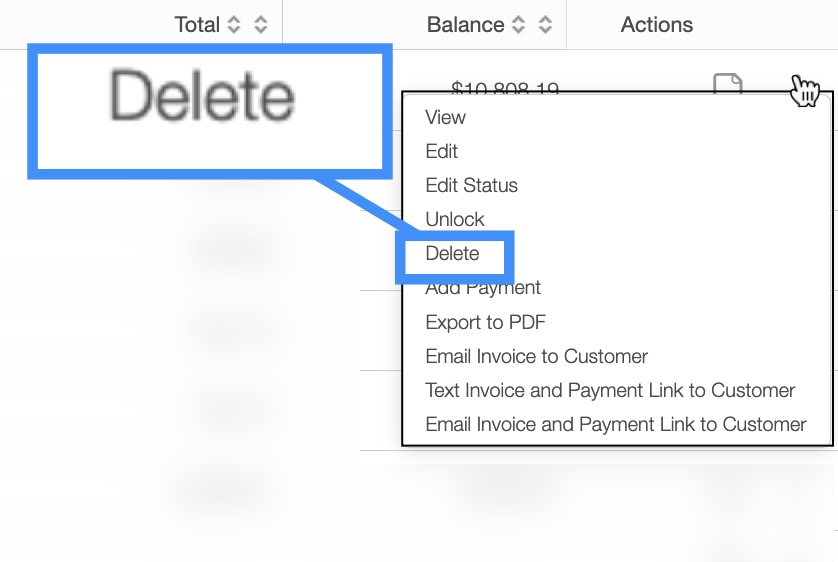The width and height of the screenshot is (838, 562).
Task: Click the Balance column header label
Action: [x=465, y=25]
